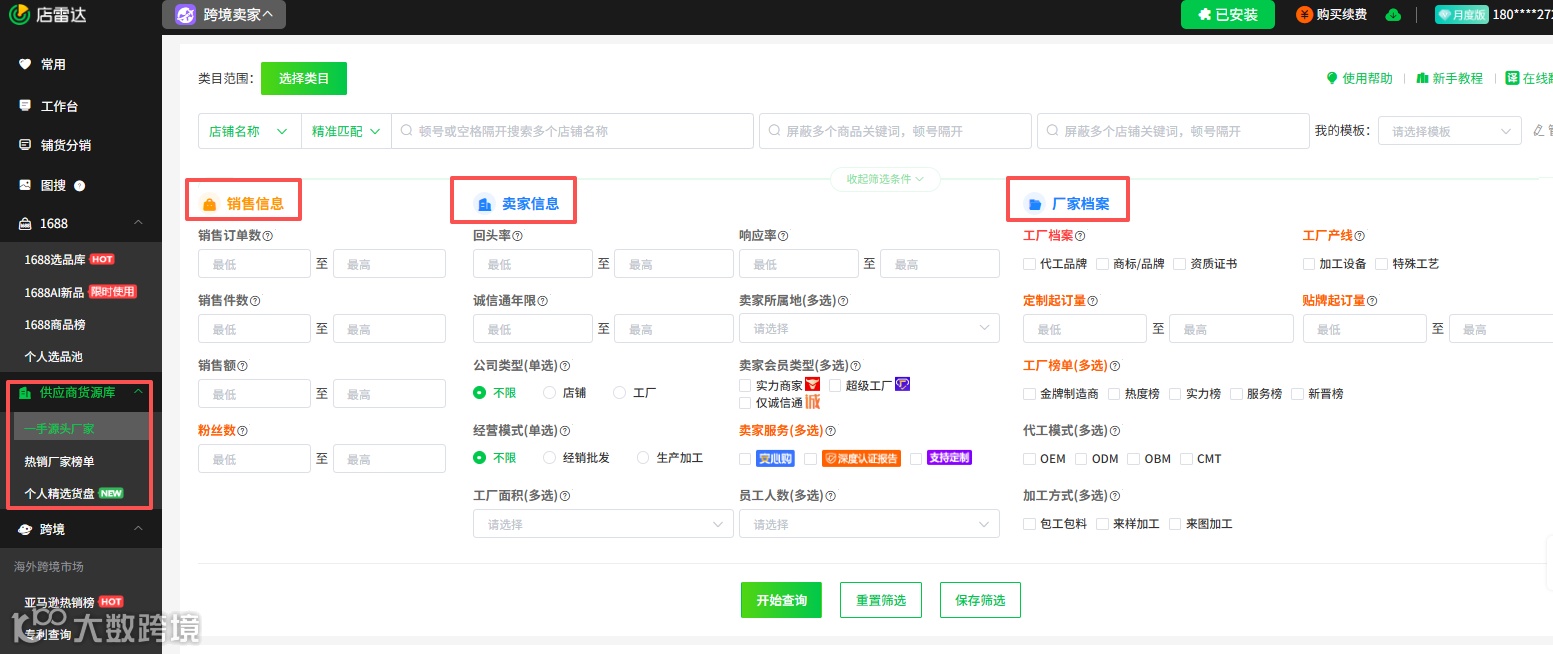Click the green 已安装 button
Viewport: 1553px width, 654px height.
click(x=1228, y=14)
